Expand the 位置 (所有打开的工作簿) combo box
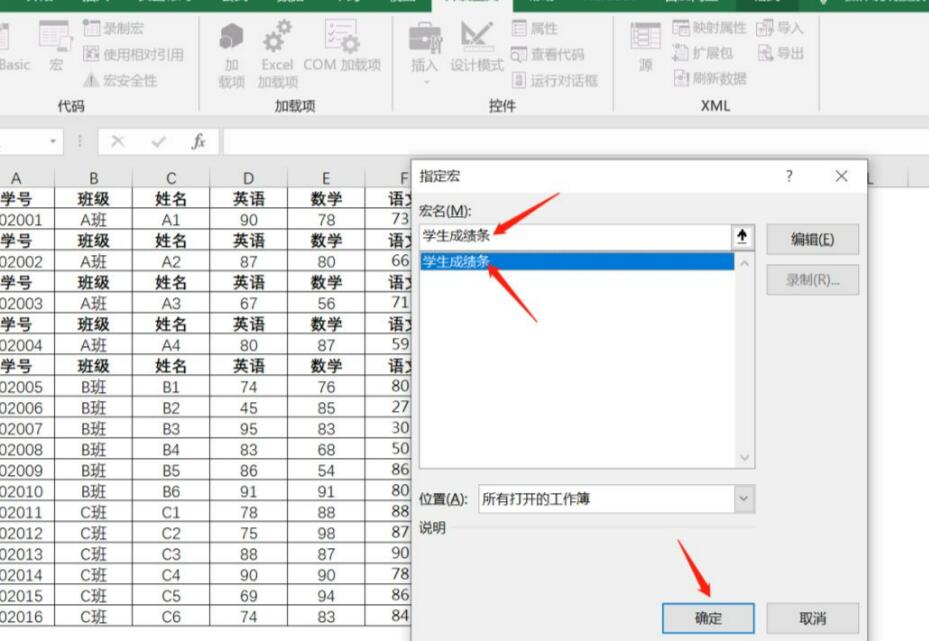929x641 pixels. 744,498
